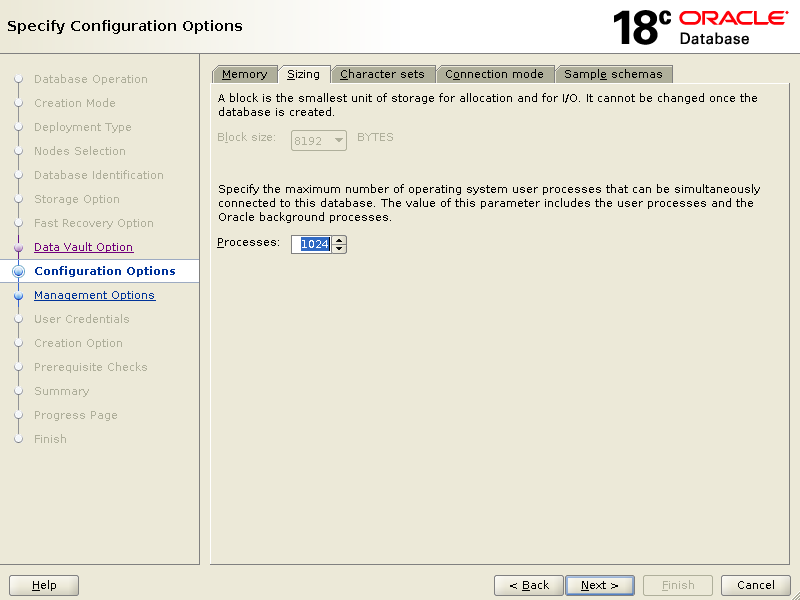Switch to the Memory tab
Screen dimensions: 800x600
tap(244, 74)
